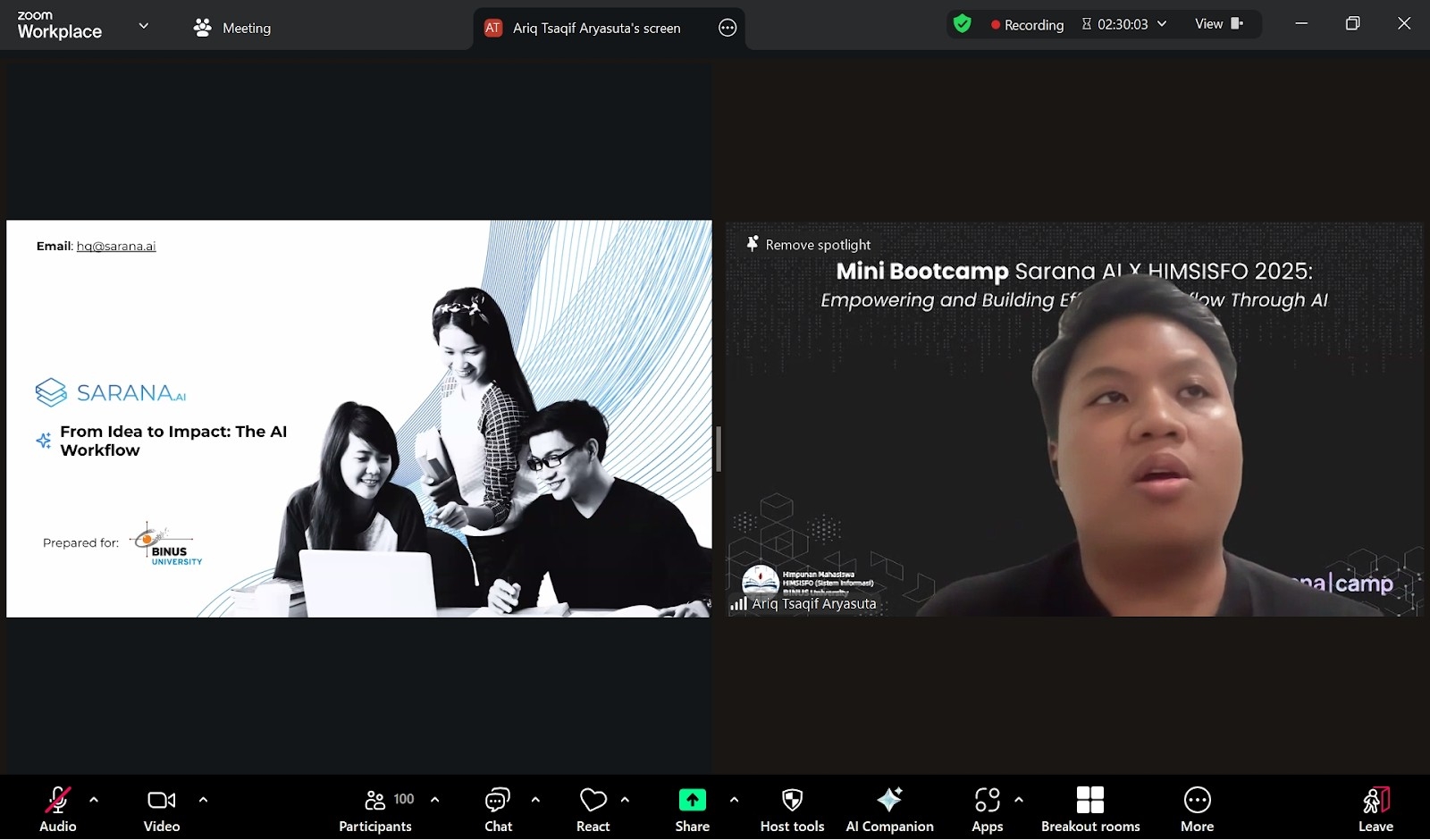Click the Zoom Workplace logo
This screenshot has width=1430, height=840.
pyautogui.click(x=59, y=25)
